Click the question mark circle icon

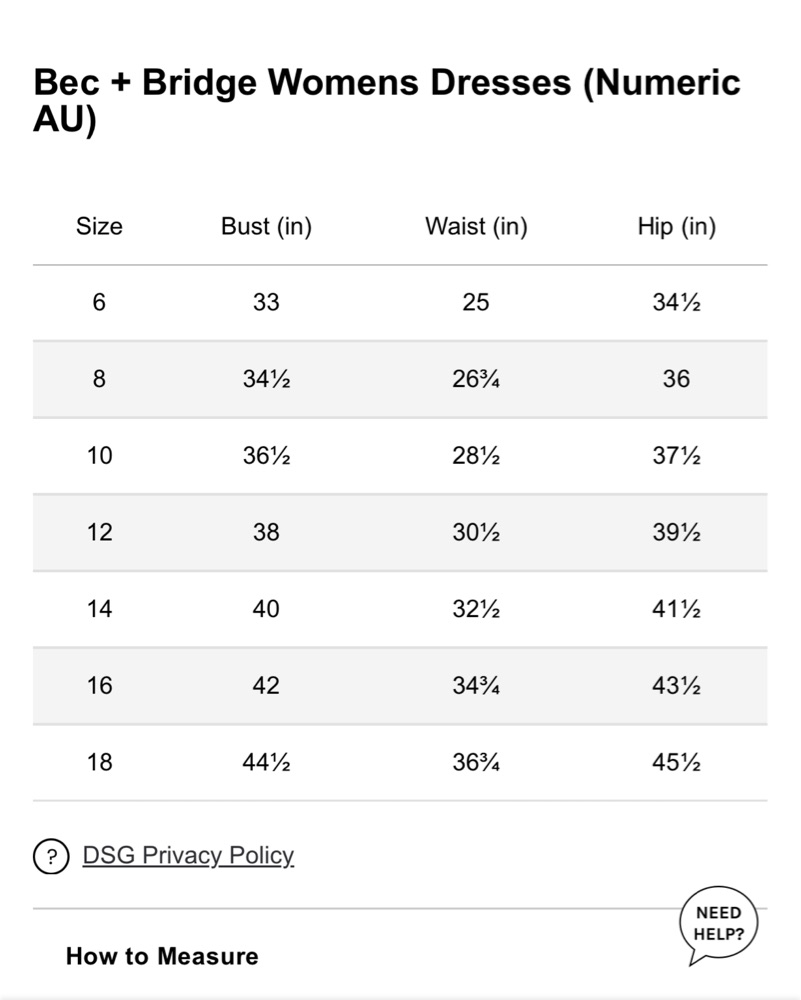(x=51, y=856)
